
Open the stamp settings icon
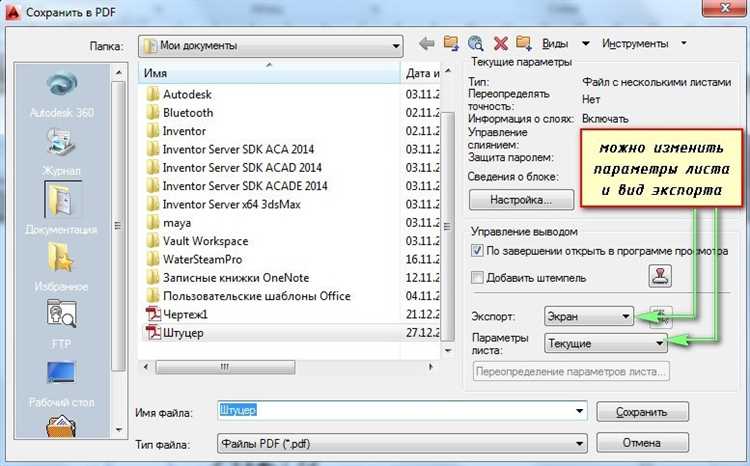pos(660,277)
